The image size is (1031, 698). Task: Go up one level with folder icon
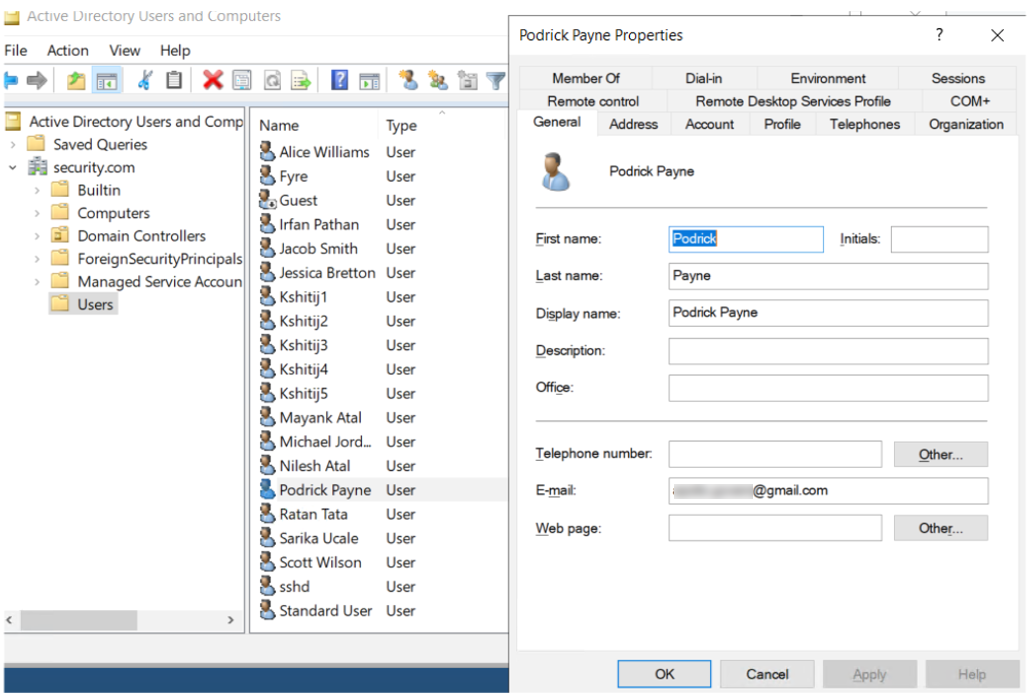pyautogui.click(x=76, y=81)
